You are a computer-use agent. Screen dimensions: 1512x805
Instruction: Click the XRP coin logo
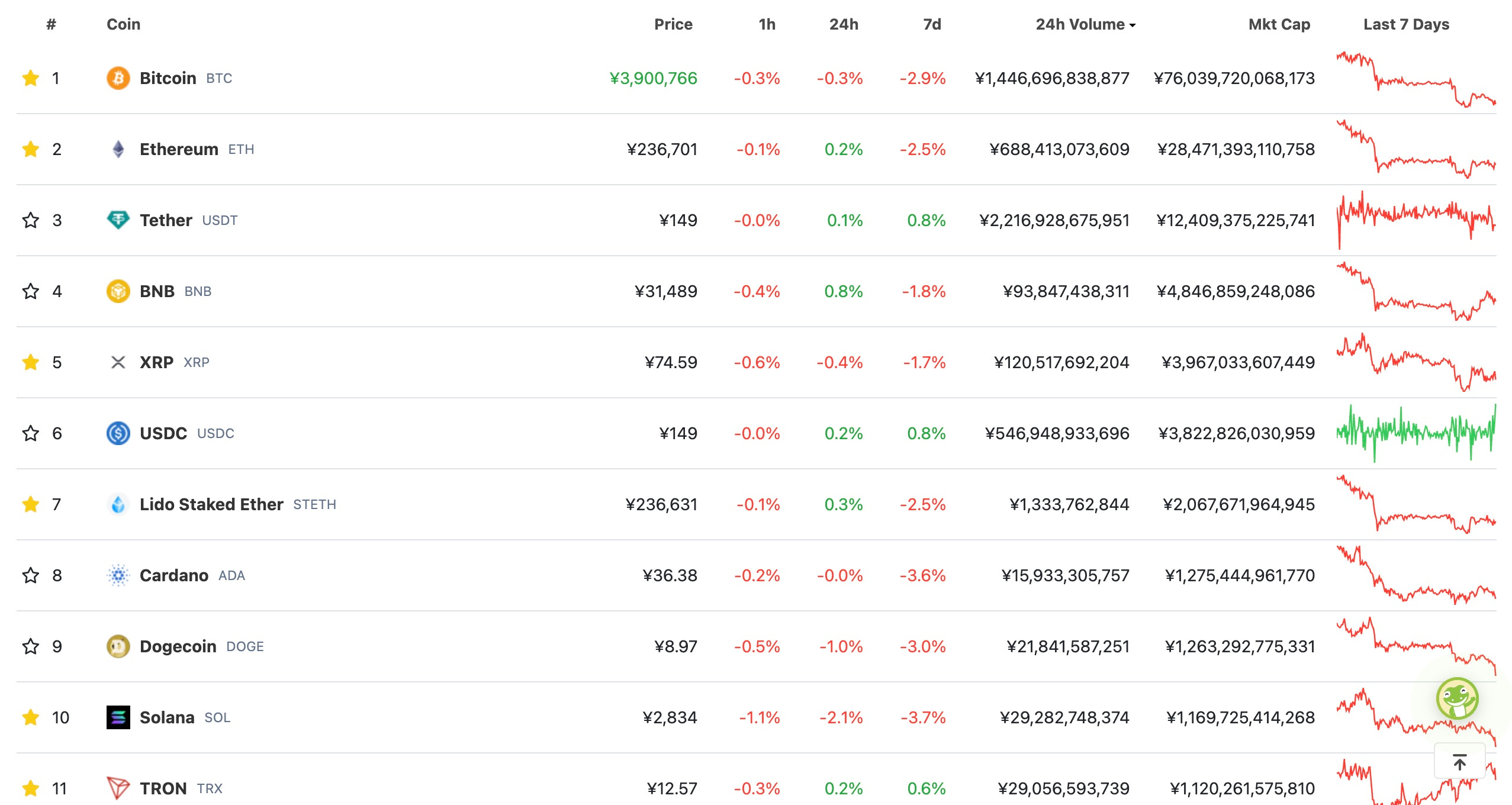pos(118,362)
